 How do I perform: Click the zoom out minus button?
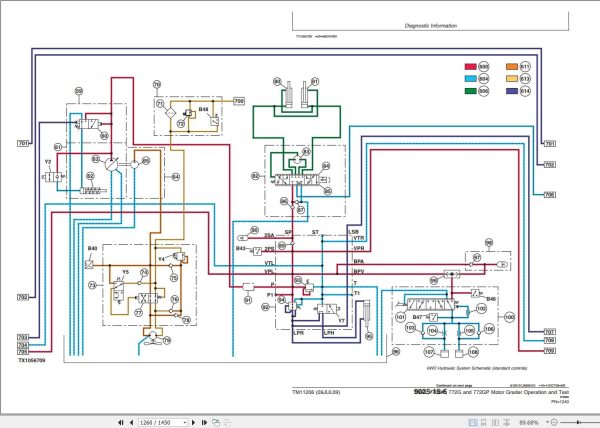tap(554, 422)
